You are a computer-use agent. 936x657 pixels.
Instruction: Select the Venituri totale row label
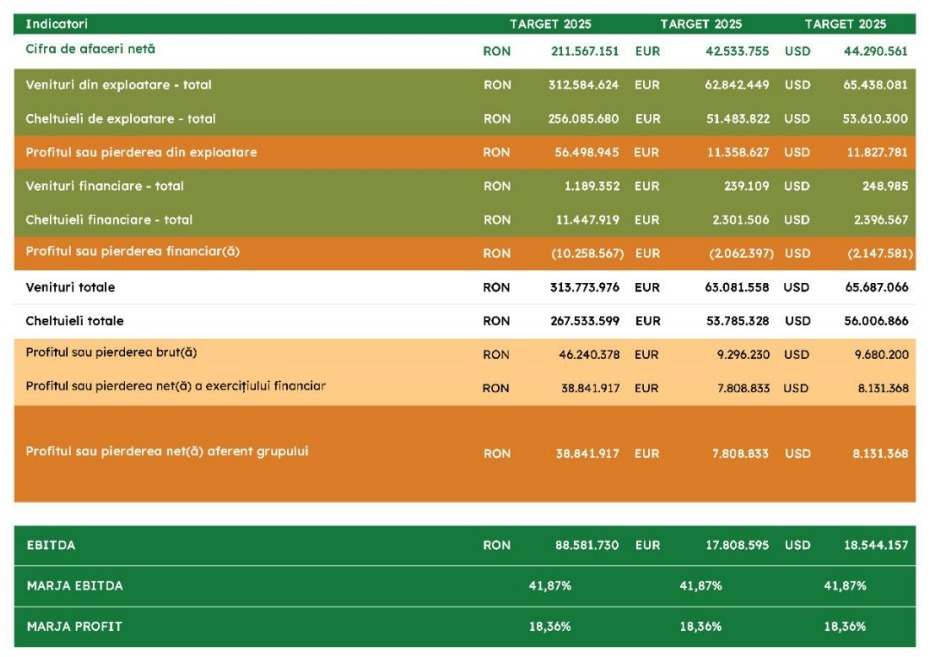click(x=70, y=288)
